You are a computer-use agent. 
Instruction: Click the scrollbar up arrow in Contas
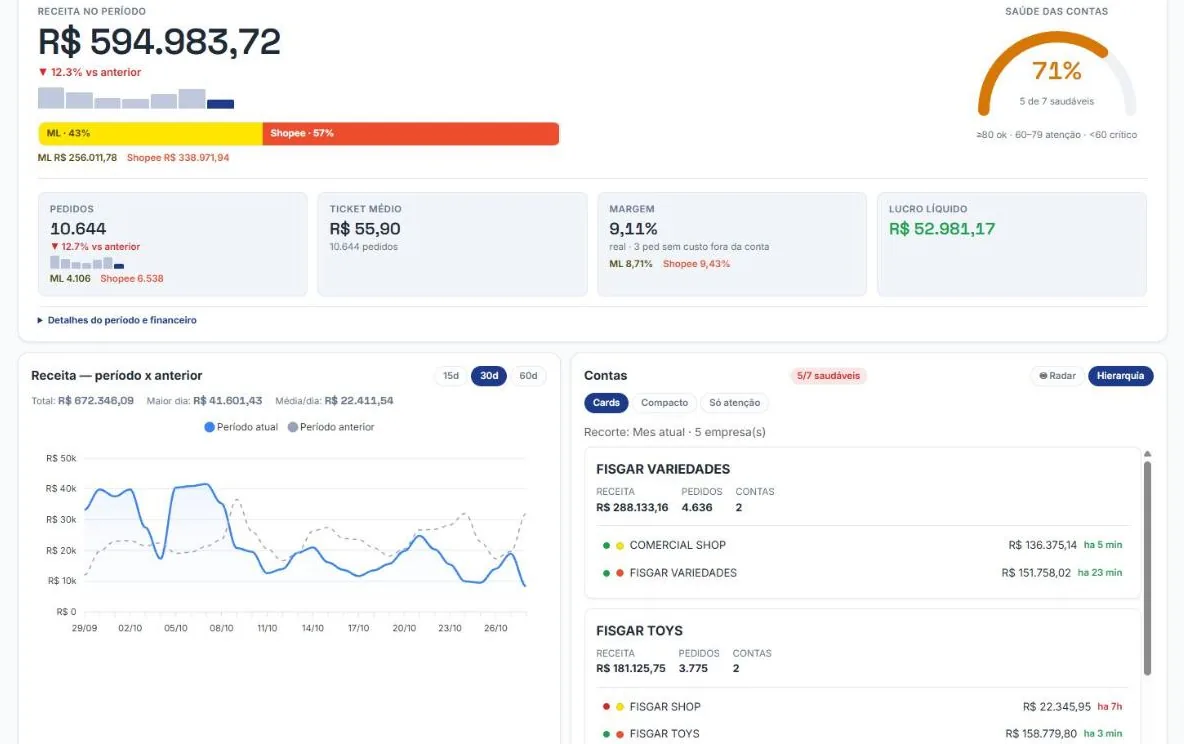(x=1147, y=454)
